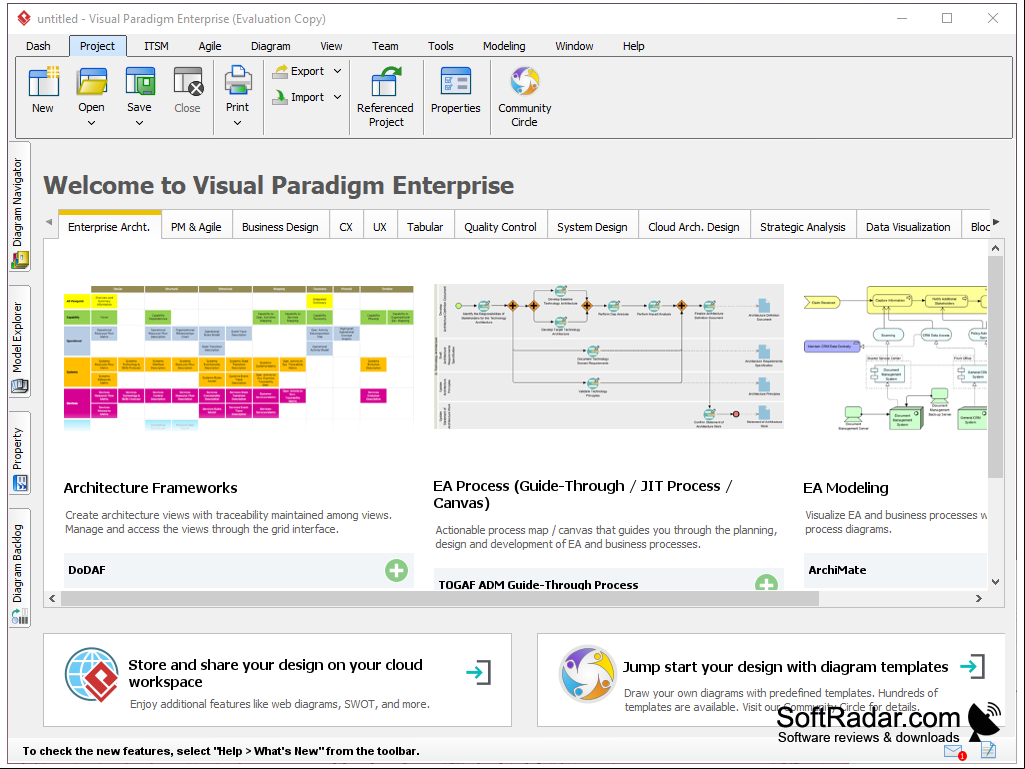The height and width of the screenshot is (769, 1025).
Task: Open diagram templates arrow icon
Action: point(973,666)
